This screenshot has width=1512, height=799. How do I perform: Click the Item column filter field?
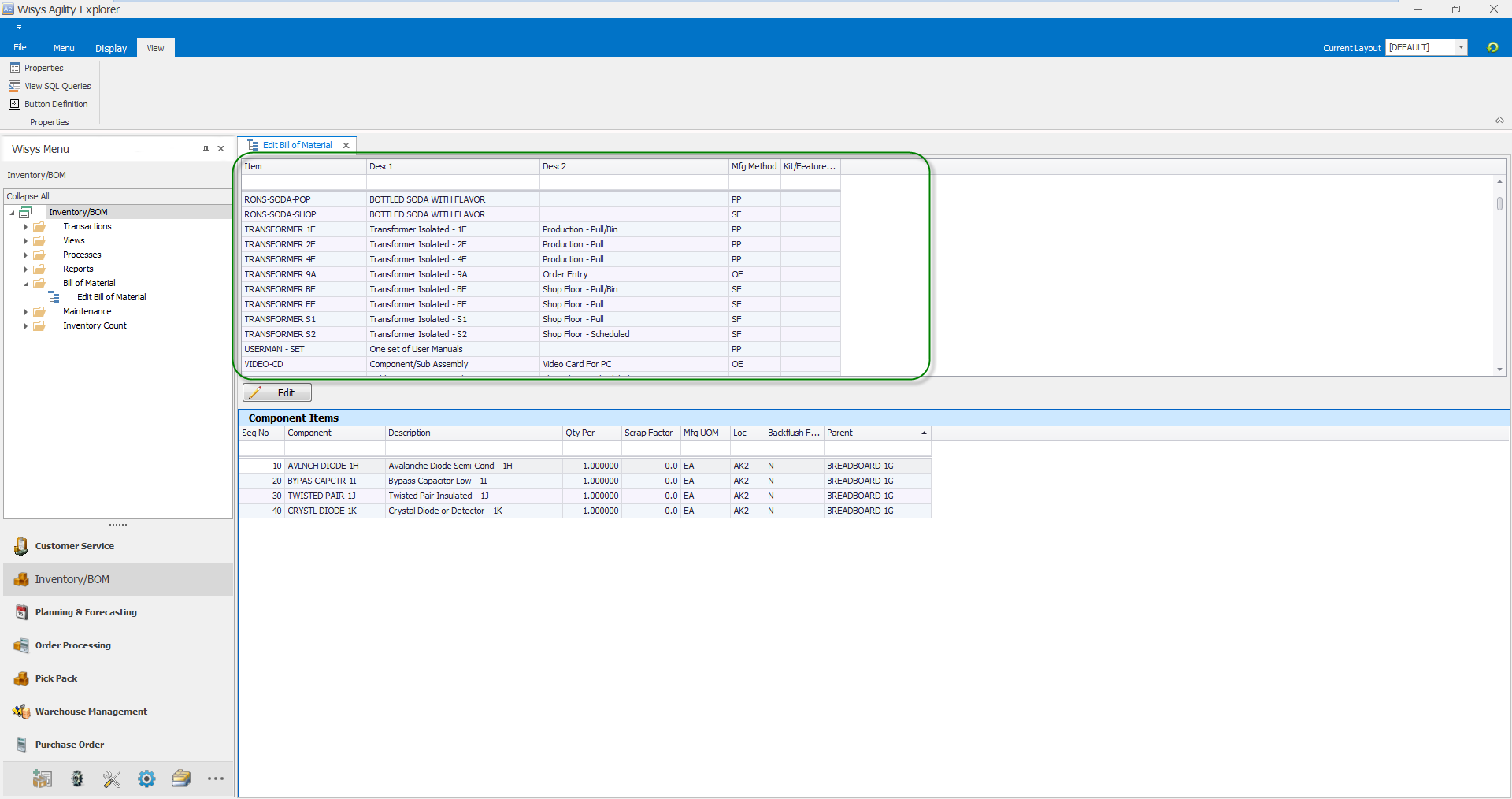[x=303, y=182]
